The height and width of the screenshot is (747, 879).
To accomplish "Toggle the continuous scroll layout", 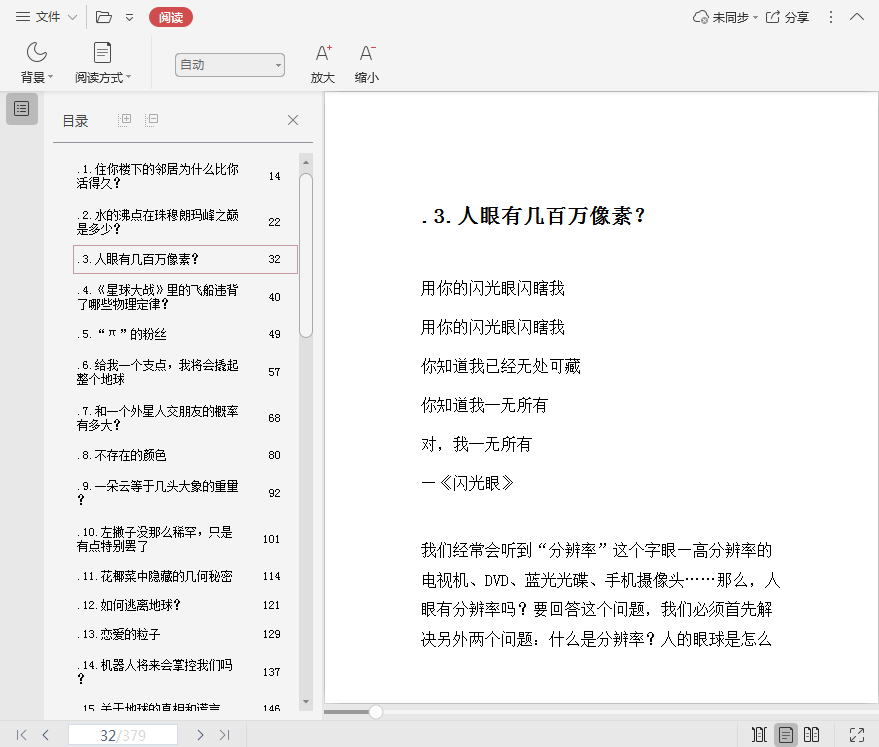I will click(x=759, y=735).
